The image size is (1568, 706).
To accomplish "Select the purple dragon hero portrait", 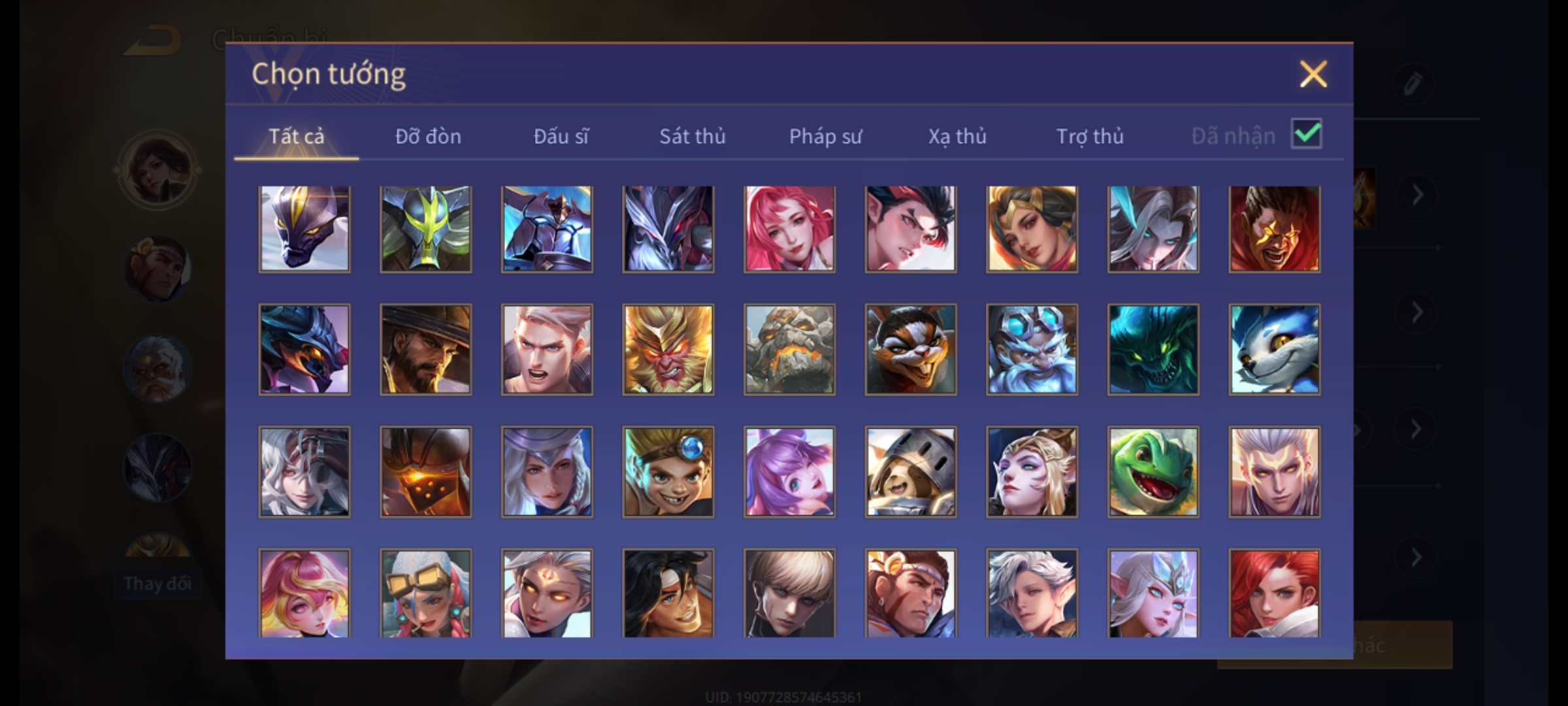I will tap(304, 229).
